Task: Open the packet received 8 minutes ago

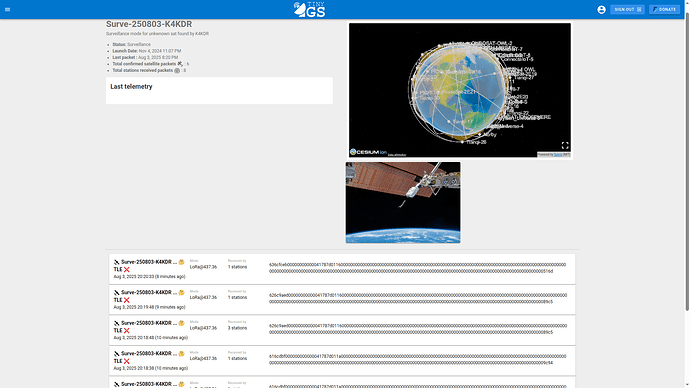Action: click(342, 269)
